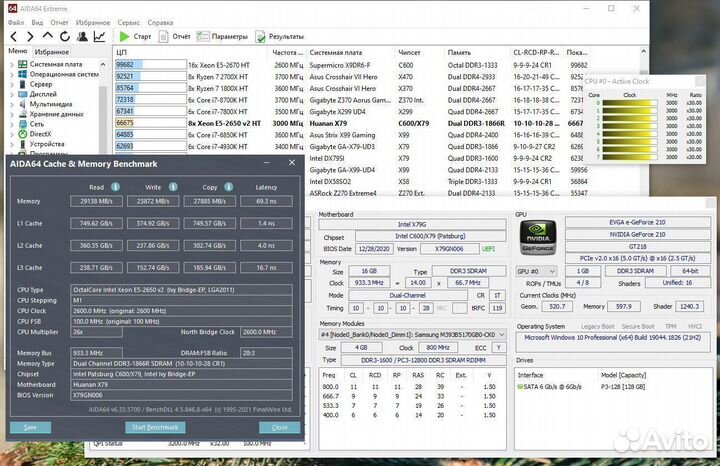Expand the Сервер tree node arrow
Viewport: 720px width, 466px height.
tap(12, 84)
